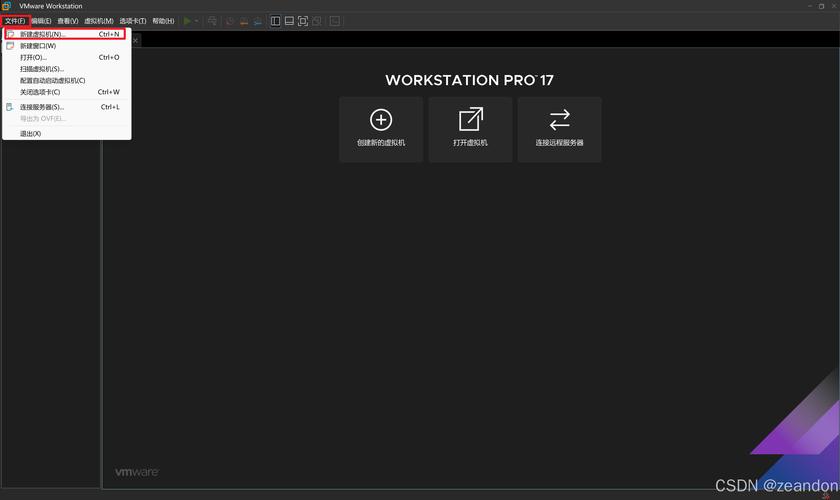Click the manage snapshots toolbar icon

tap(258, 21)
